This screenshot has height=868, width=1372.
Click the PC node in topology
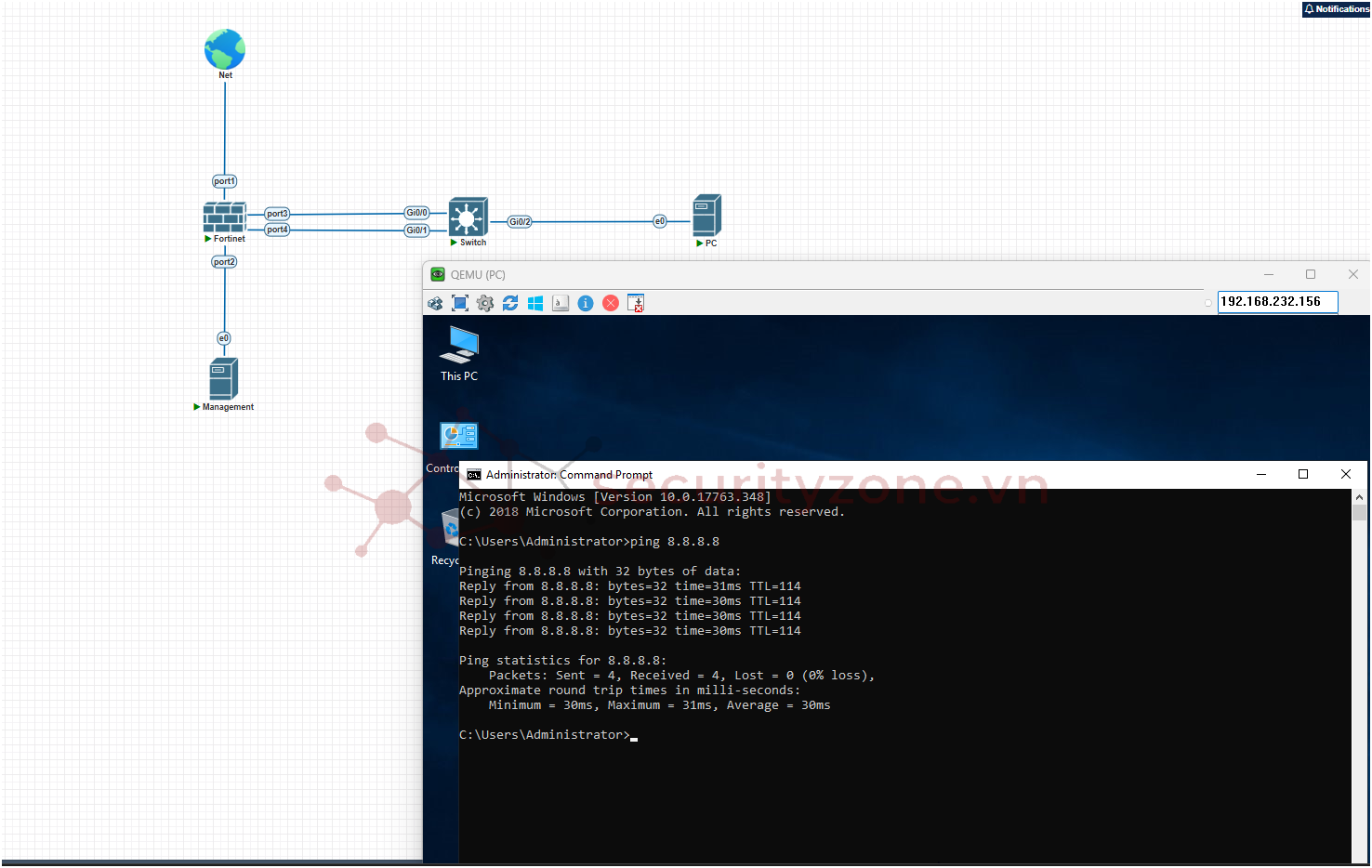coord(706,216)
